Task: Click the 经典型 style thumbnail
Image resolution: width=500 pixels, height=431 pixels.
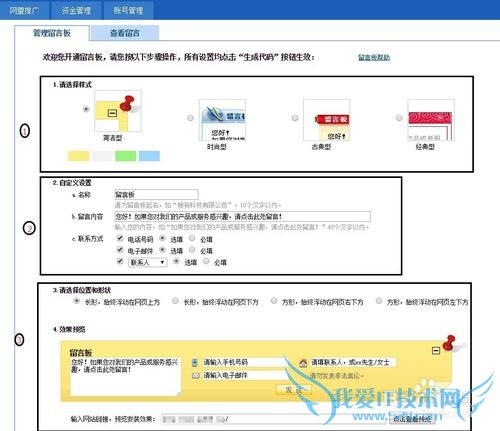Action: 431,120
